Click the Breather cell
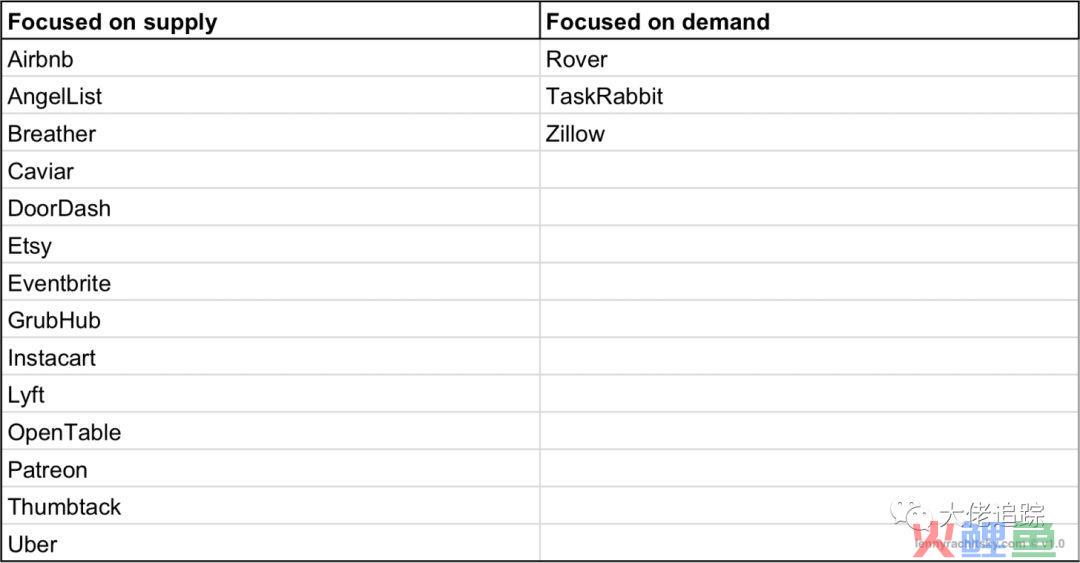 coord(270,133)
